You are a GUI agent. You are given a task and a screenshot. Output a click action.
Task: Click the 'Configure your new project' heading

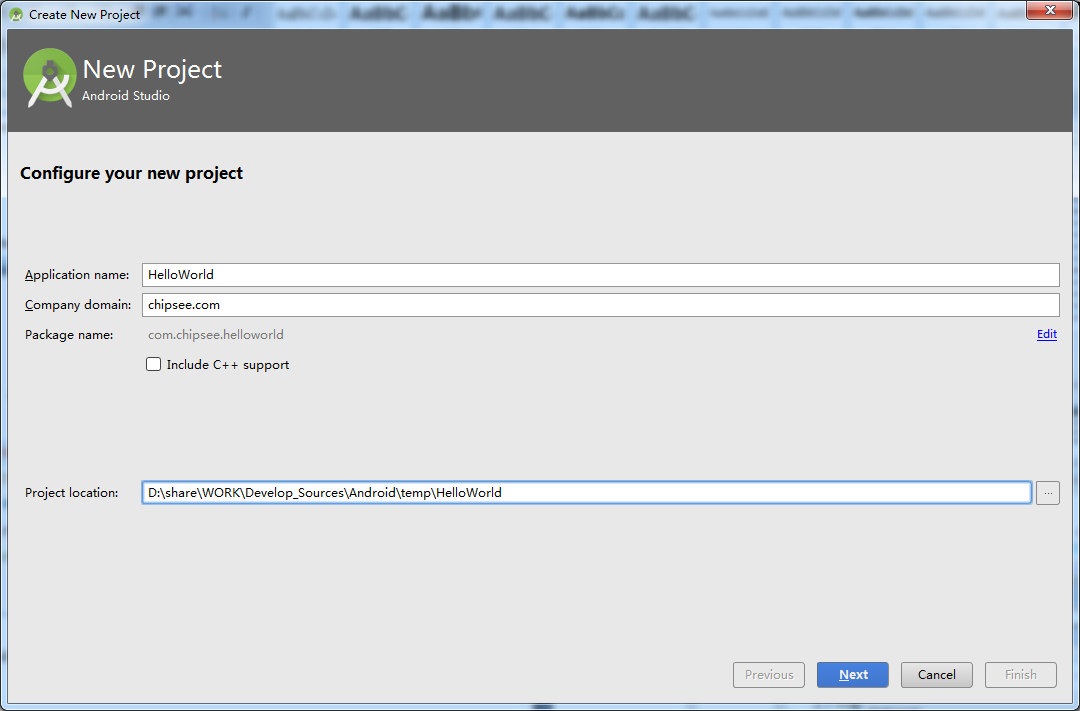[x=132, y=173]
